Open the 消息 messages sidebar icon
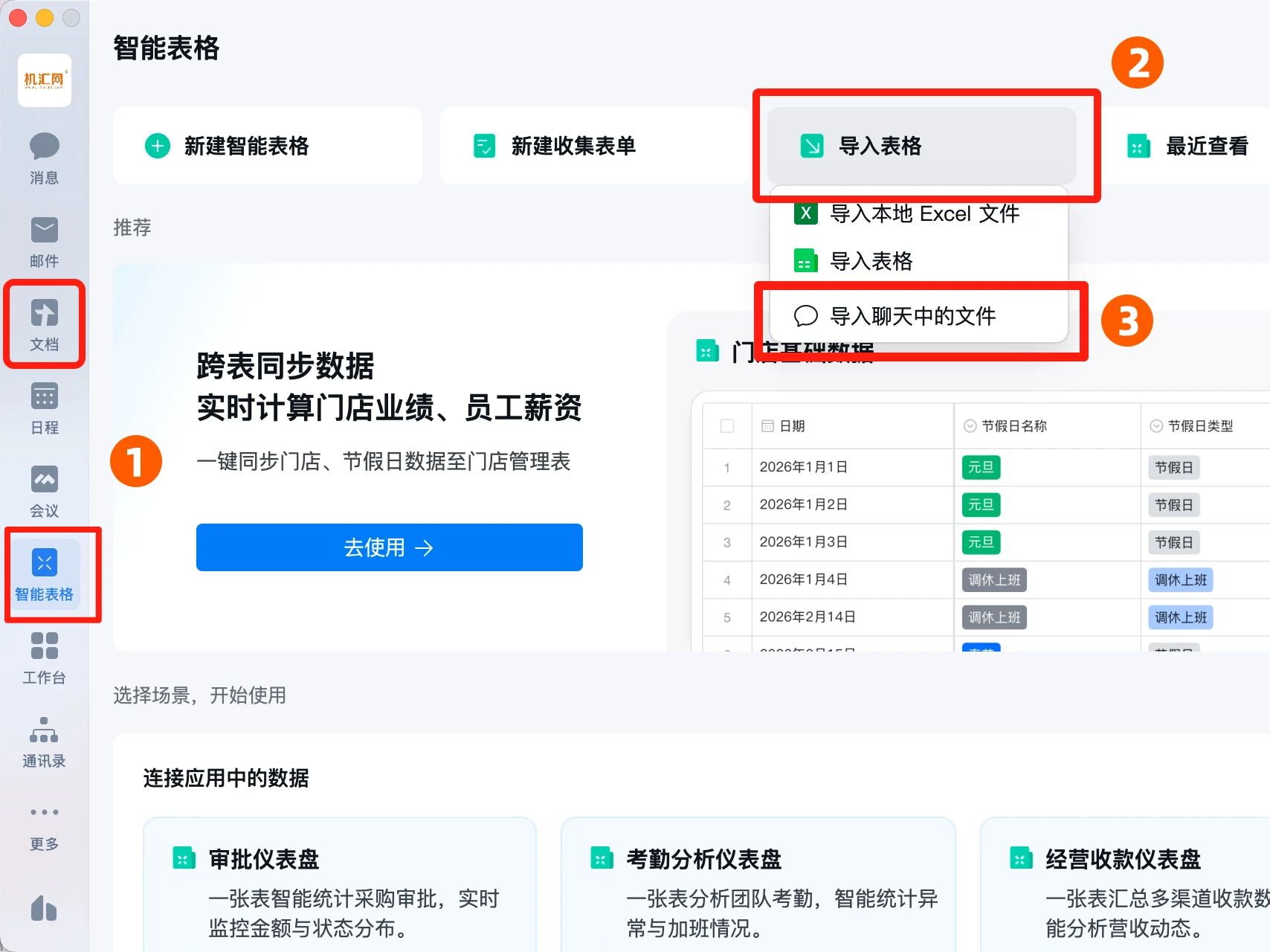This screenshot has height=952, width=1270. [44, 157]
